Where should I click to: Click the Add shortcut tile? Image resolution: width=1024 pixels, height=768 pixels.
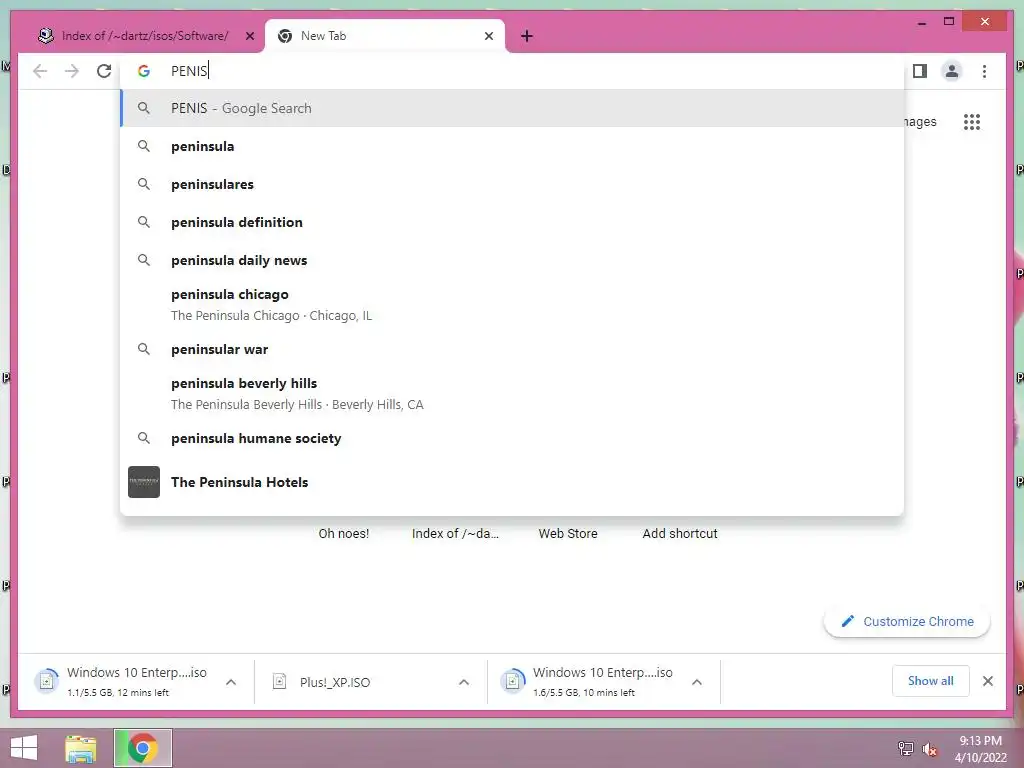tap(680, 534)
